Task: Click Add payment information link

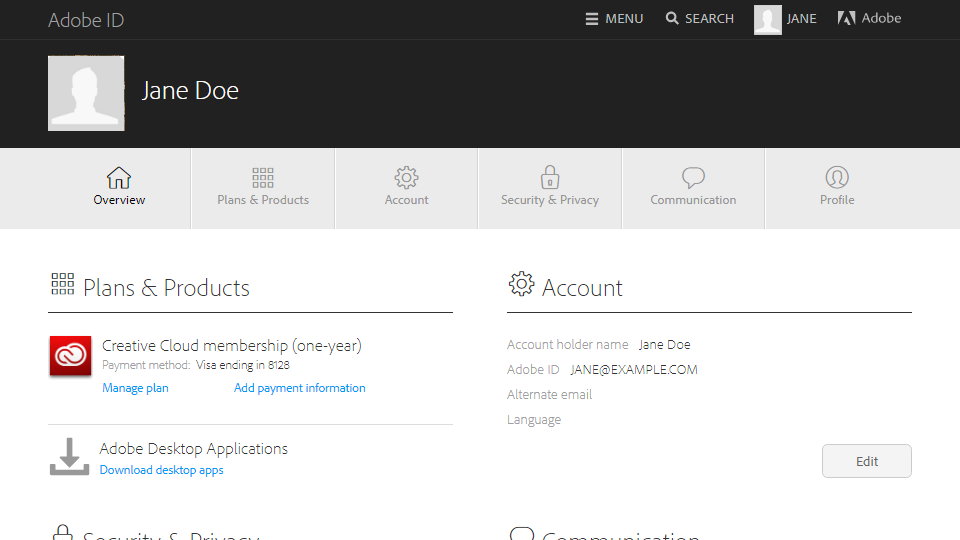Action: click(x=299, y=388)
